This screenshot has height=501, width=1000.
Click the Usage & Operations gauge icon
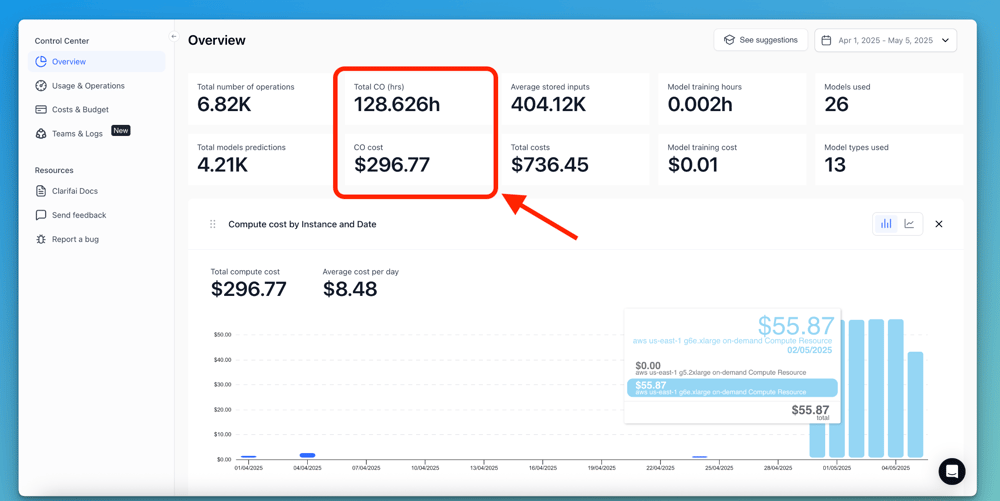41,86
